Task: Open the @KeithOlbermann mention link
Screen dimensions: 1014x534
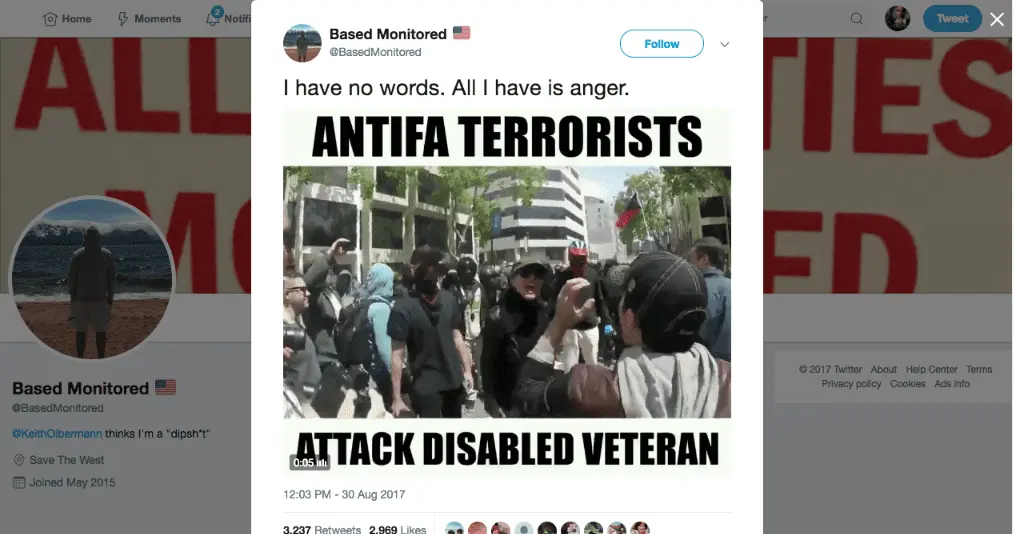Action: [57, 434]
